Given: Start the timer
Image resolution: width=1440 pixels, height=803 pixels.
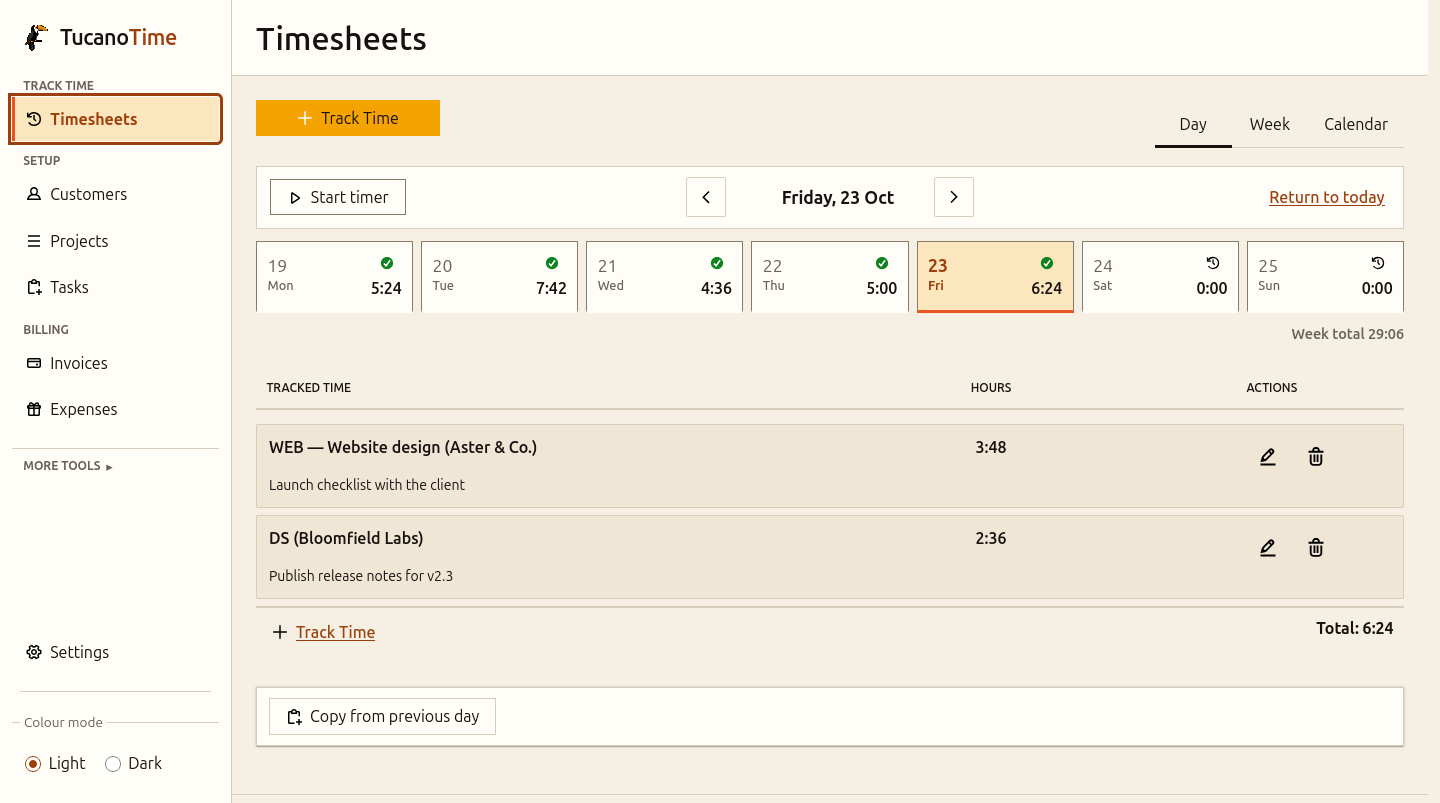Looking at the screenshot, I should [x=338, y=197].
